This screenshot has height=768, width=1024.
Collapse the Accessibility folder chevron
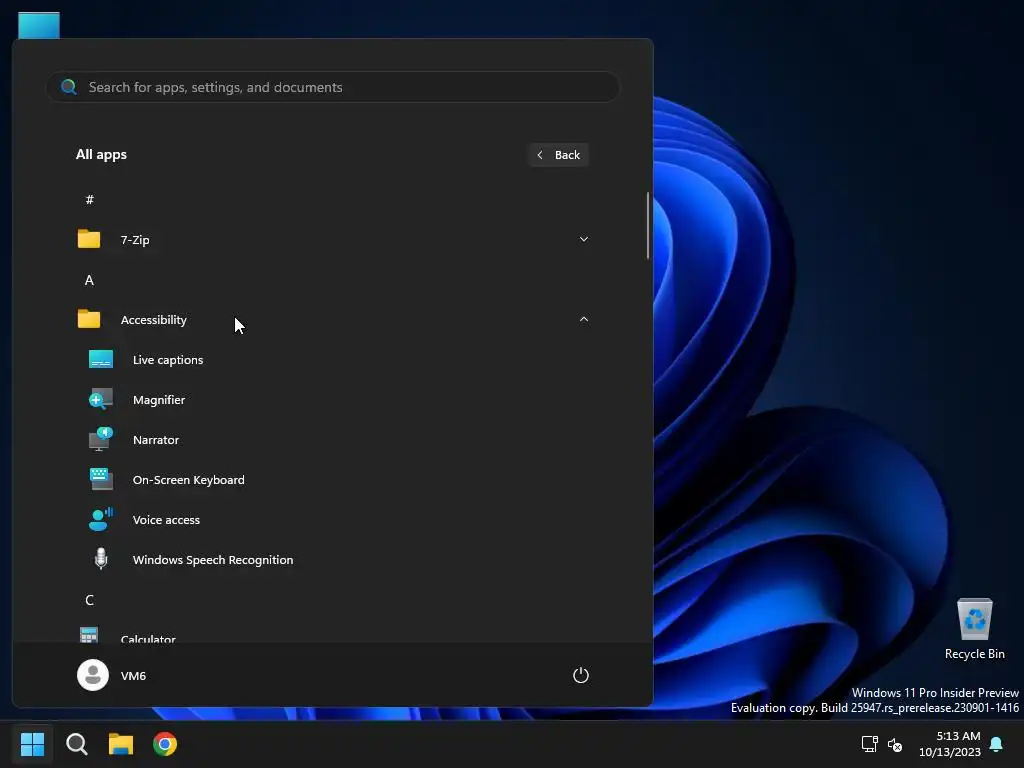point(584,319)
